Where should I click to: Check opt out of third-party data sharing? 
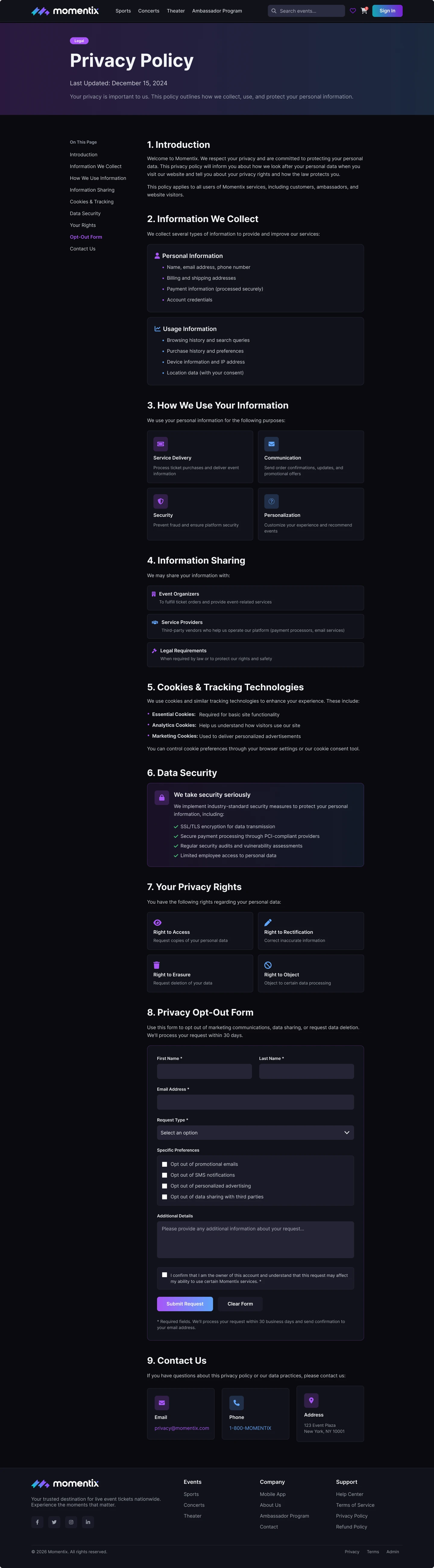coord(164,1197)
